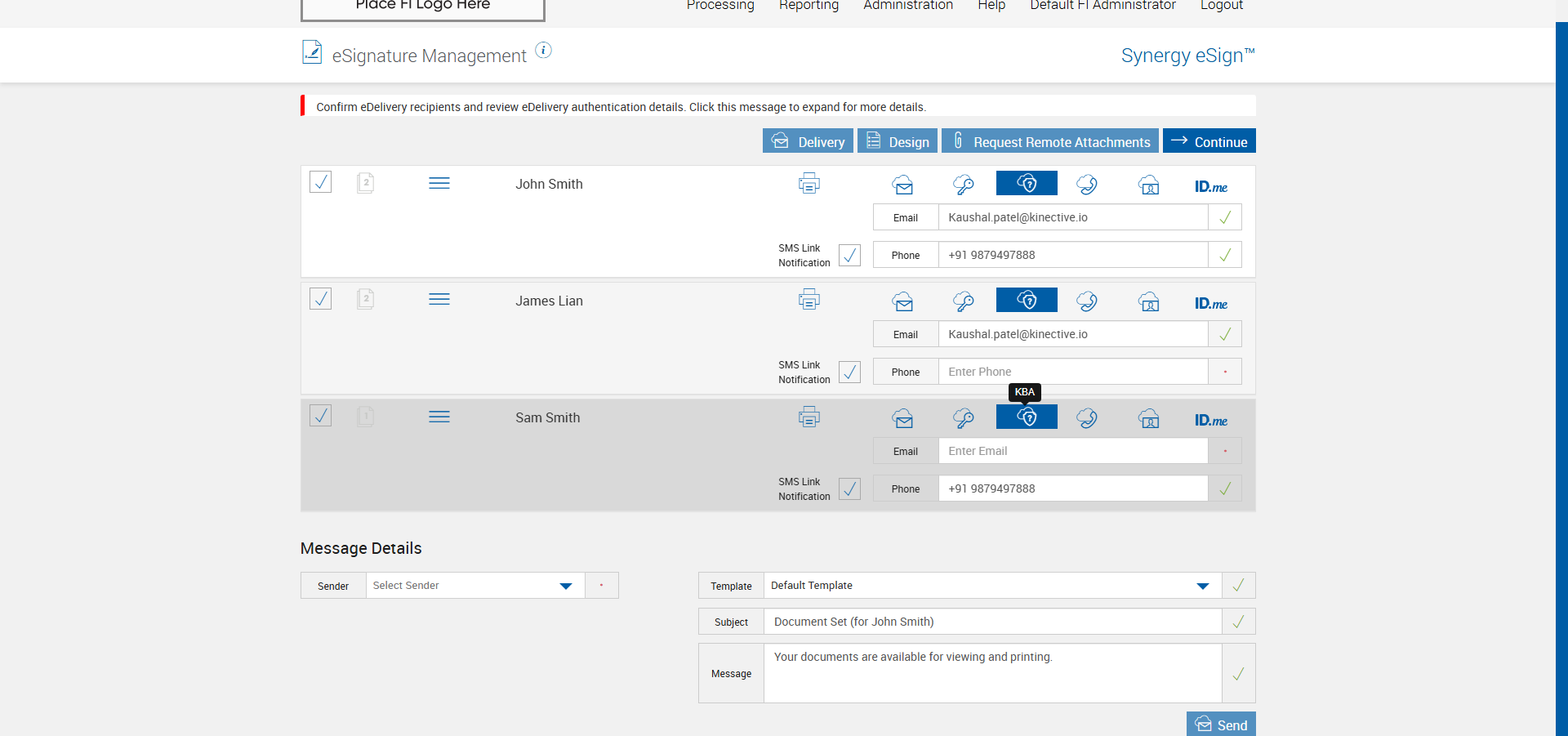
Task: Uncheck the John Smith recipient checkbox
Action: pos(321,182)
